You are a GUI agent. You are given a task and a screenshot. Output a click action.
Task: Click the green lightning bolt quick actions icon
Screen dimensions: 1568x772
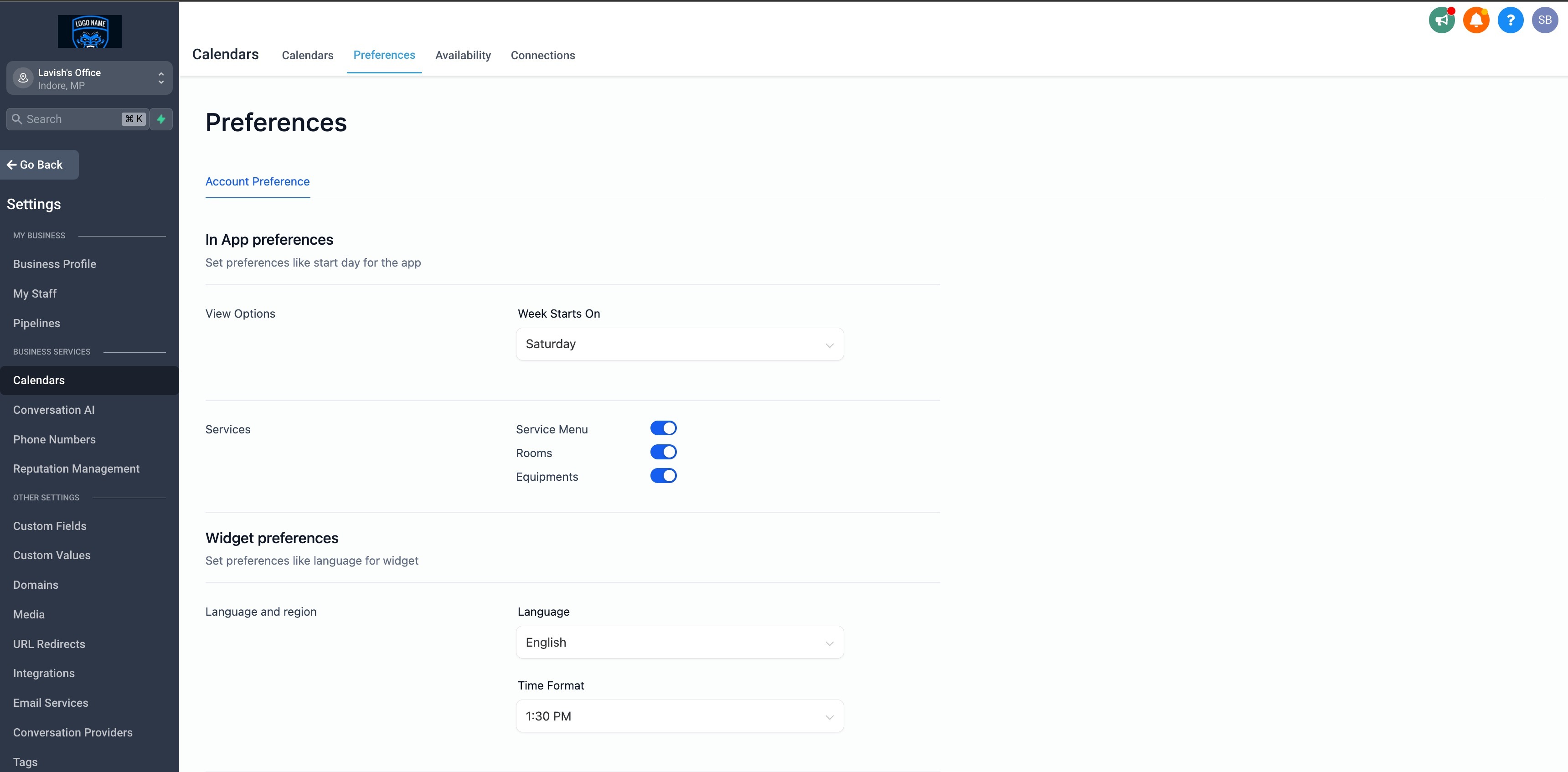pyautogui.click(x=161, y=119)
